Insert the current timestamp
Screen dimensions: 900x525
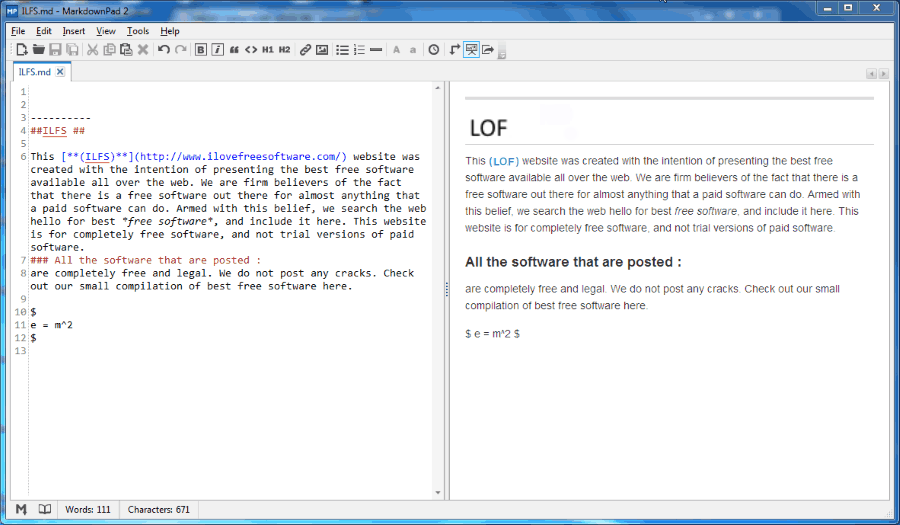[x=434, y=50]
